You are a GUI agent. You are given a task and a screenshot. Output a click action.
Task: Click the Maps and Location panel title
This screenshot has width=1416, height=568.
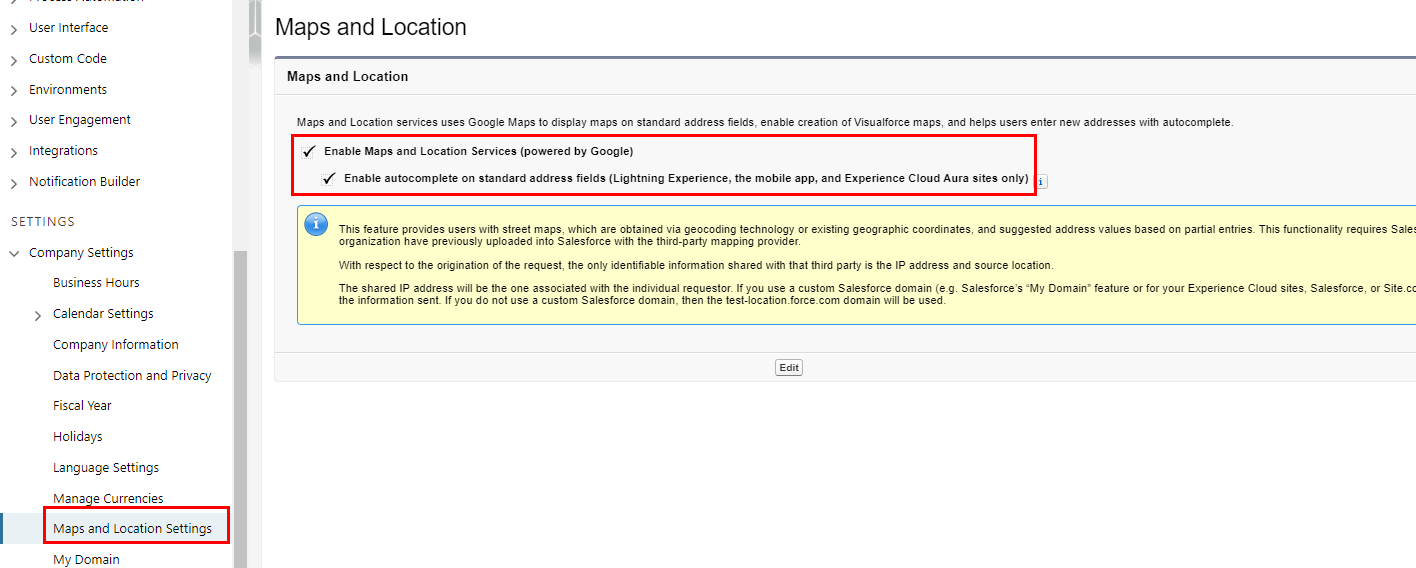point(347,77)
